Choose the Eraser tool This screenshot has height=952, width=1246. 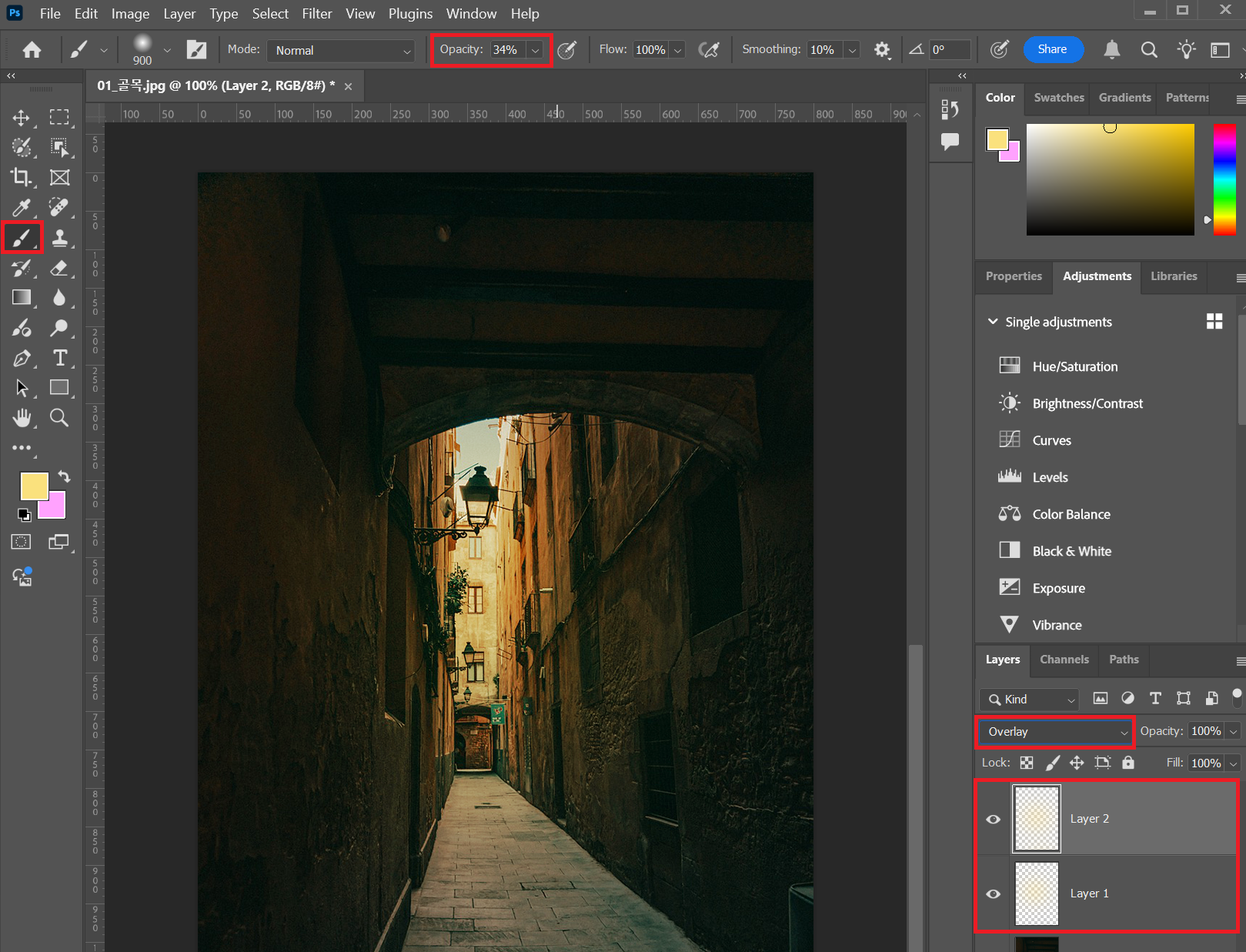pos(59,268)
